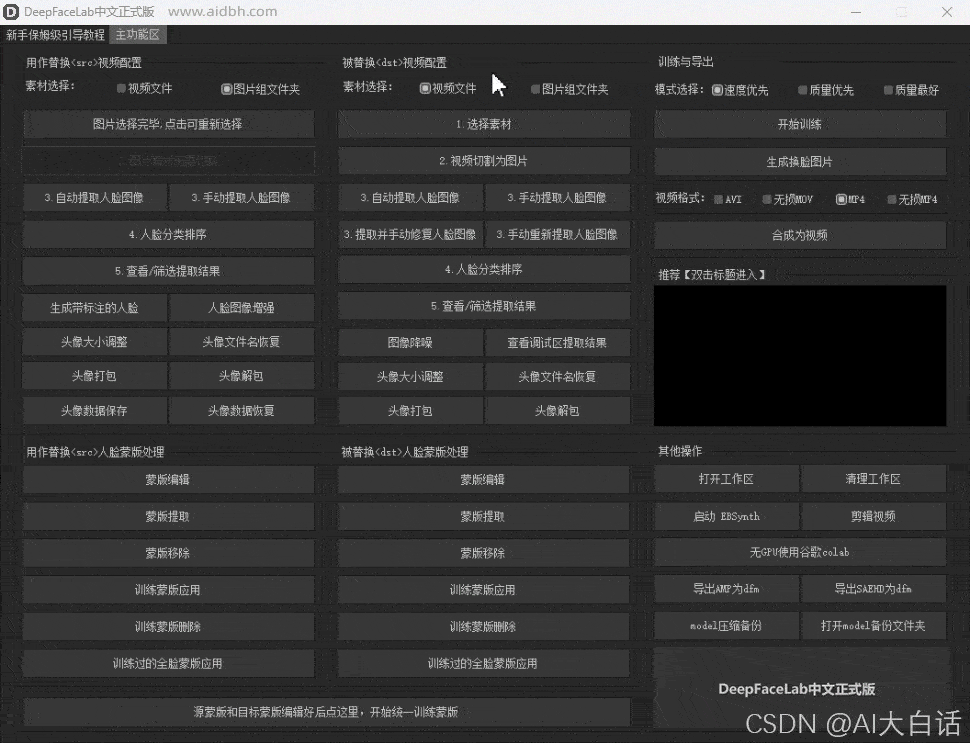Click dst 5.查看/筛选提取结果 button
This screenshot has width=970, height=743.
coord(484,306)
